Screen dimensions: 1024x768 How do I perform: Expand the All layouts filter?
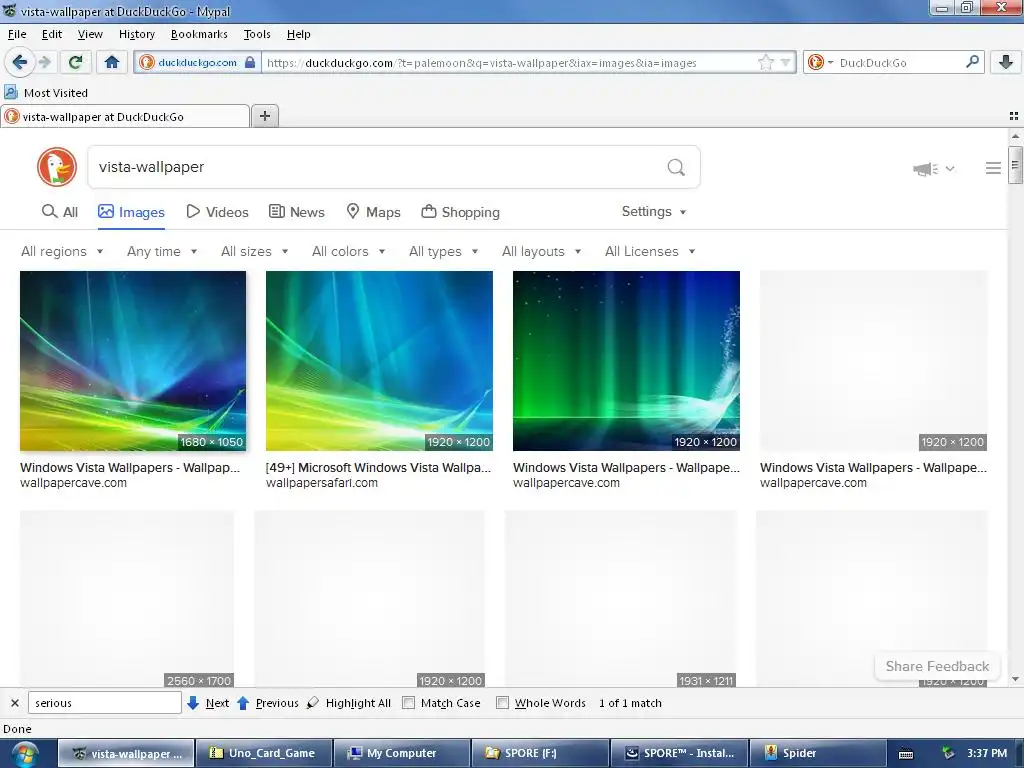click(x=541, y=251)
